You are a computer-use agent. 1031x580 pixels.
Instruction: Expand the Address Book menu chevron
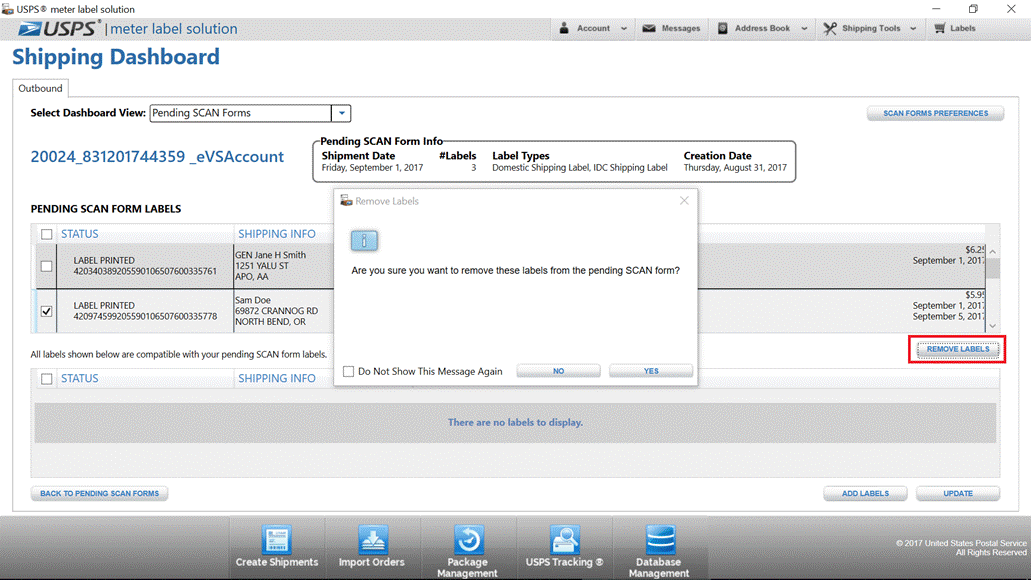coord(804,29)
